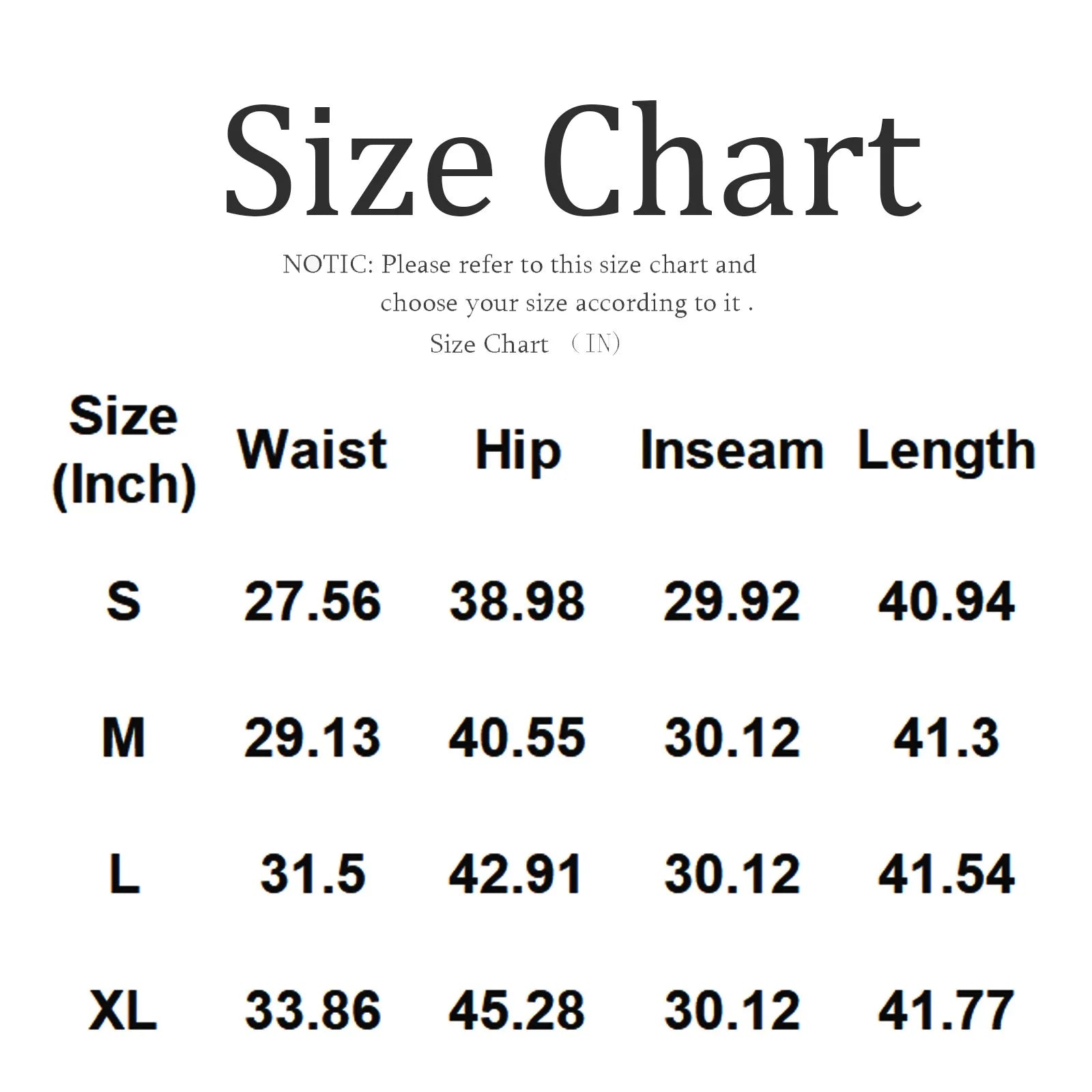The image size is (1092, 1092).
Task: Click the waist value 27.56
Action: [312, 601]
